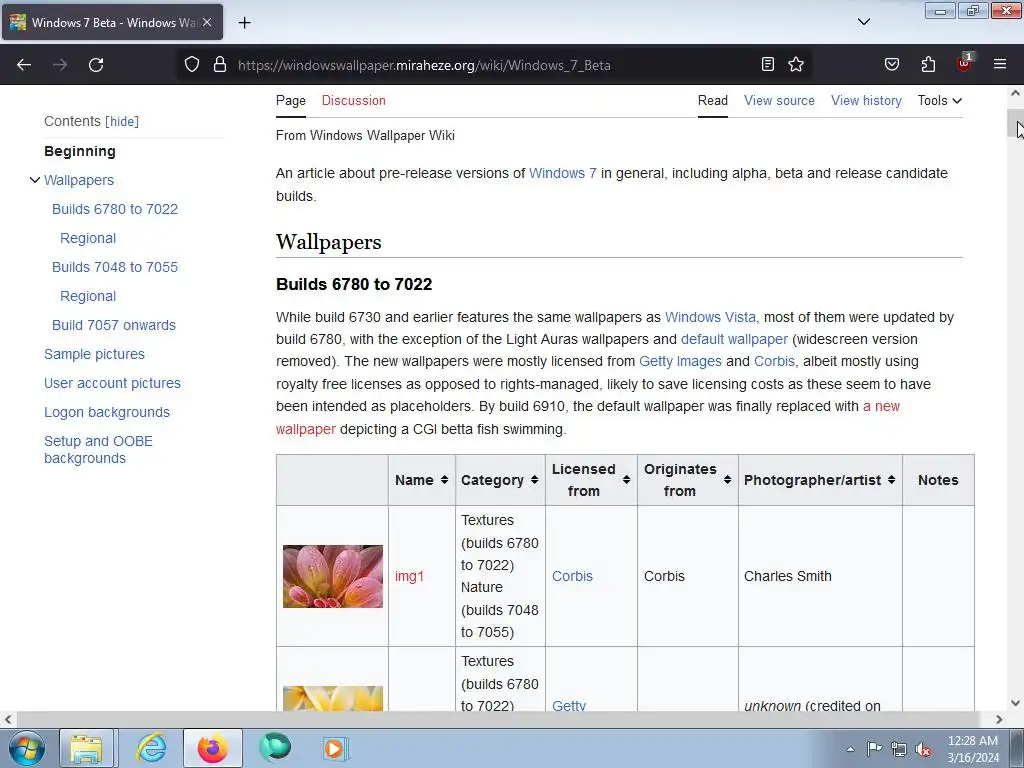Open the extensions puzzle icon
The image size is (1024, 768).
tap(928, 64)
